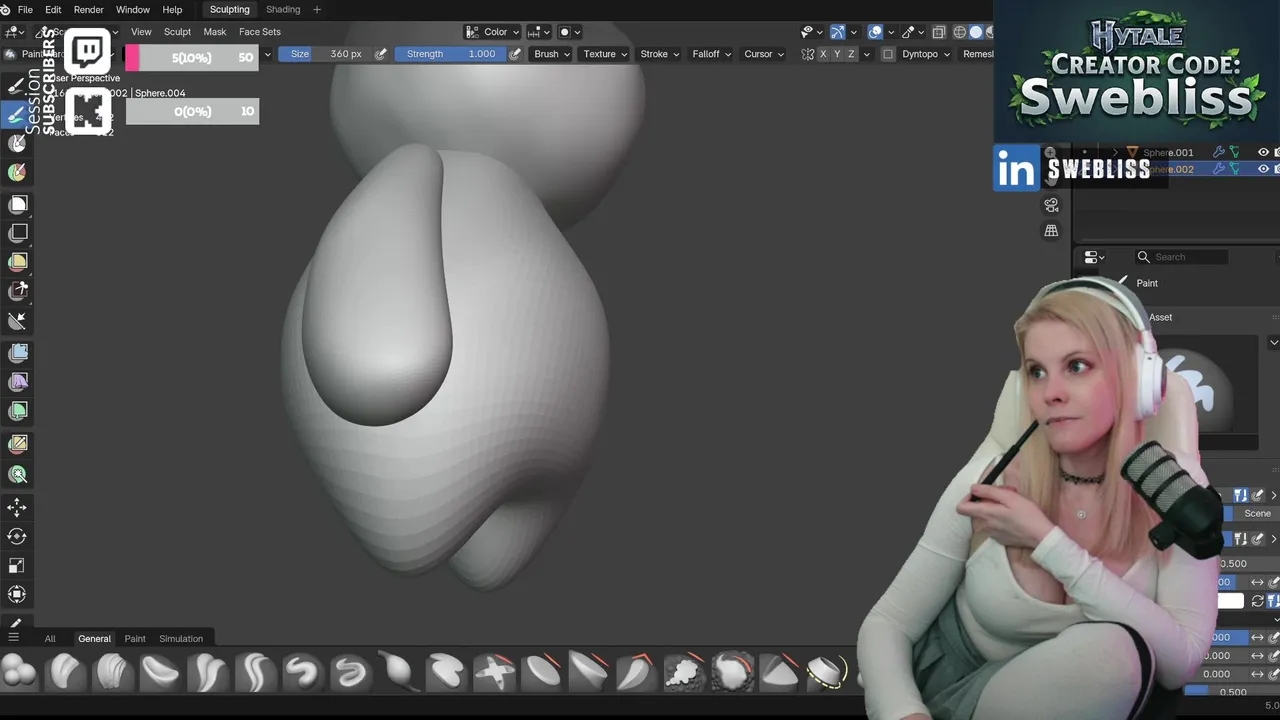Pick the cylinder brush with yellow dashed arc
This screenshot has width=1280, height=720.
point(827,671)
